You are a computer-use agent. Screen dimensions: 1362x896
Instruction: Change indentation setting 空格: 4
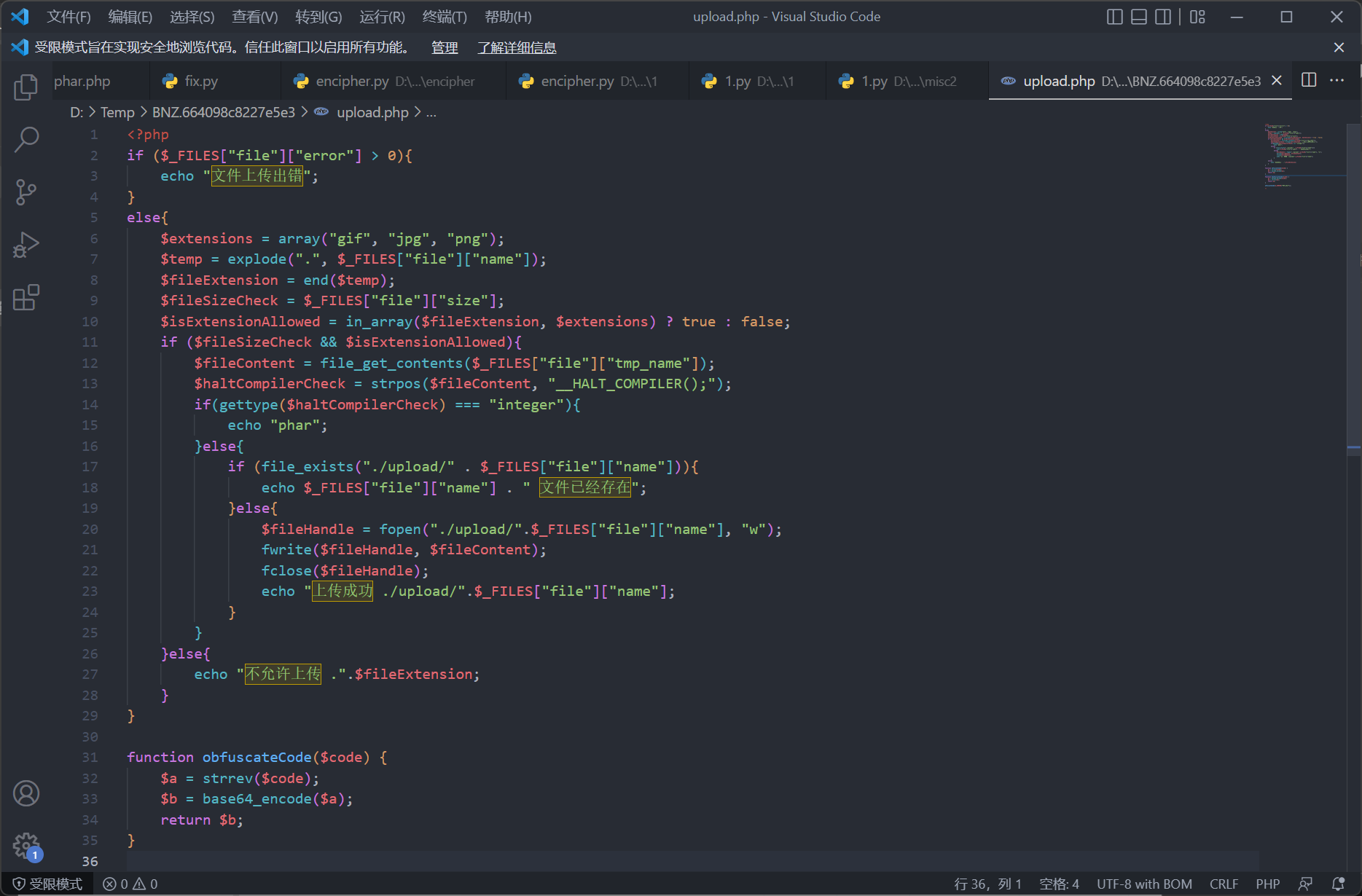click(1059, 884)
